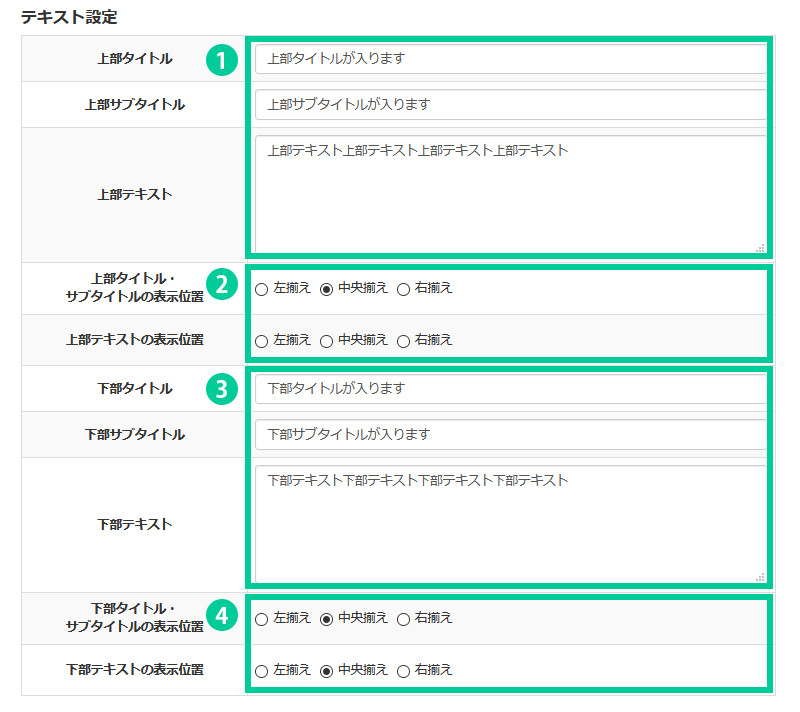
Task: Click inside the 下部テキスト textarea
Action: pyautogui.click(x=510, y=525)
